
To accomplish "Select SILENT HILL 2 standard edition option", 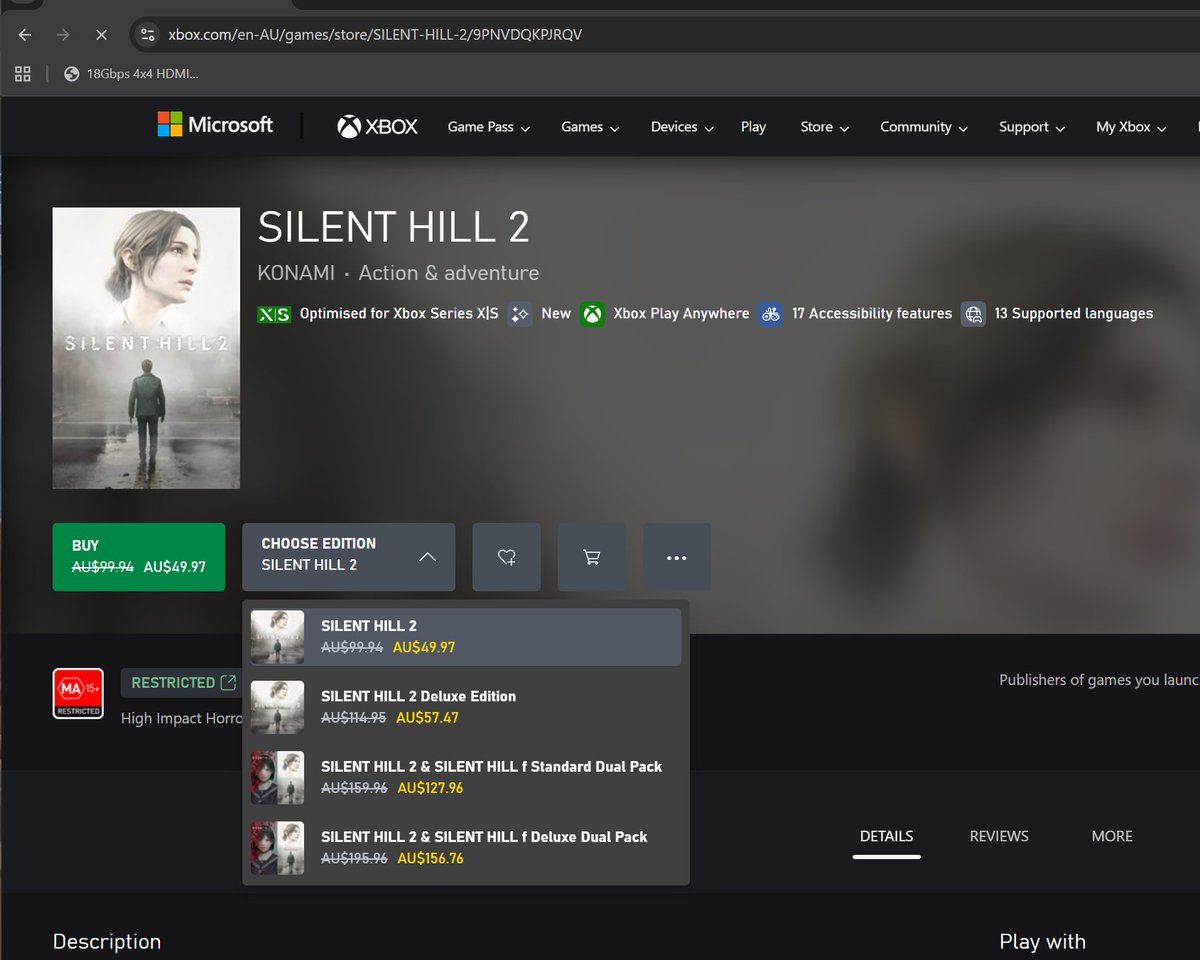I will (465, 637).
